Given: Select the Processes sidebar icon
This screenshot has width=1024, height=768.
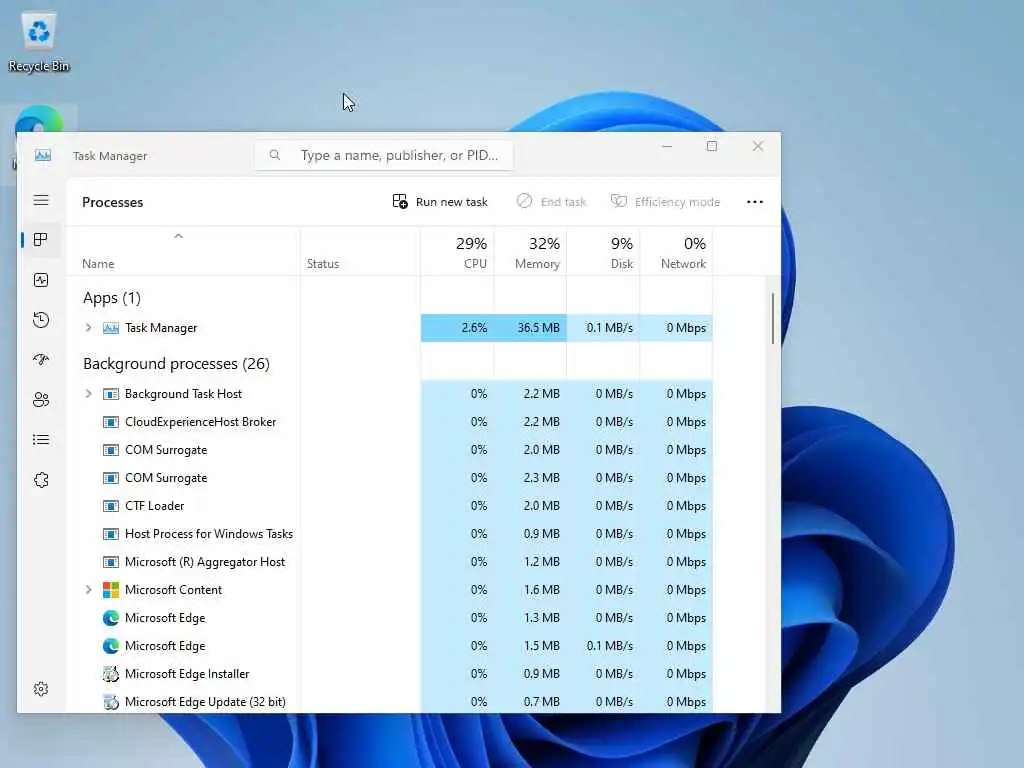Looking at the screenshot, I should tap(40, 240).
